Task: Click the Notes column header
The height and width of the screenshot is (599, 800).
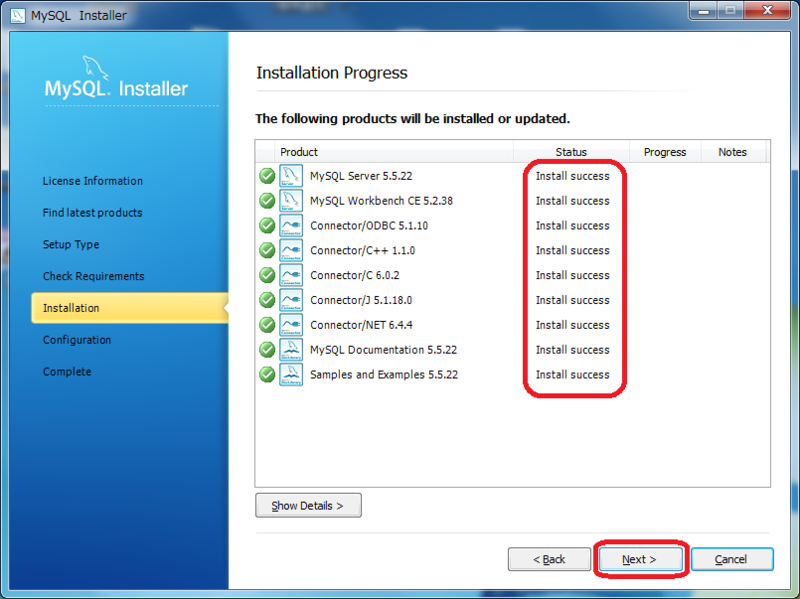Action: 733,152
